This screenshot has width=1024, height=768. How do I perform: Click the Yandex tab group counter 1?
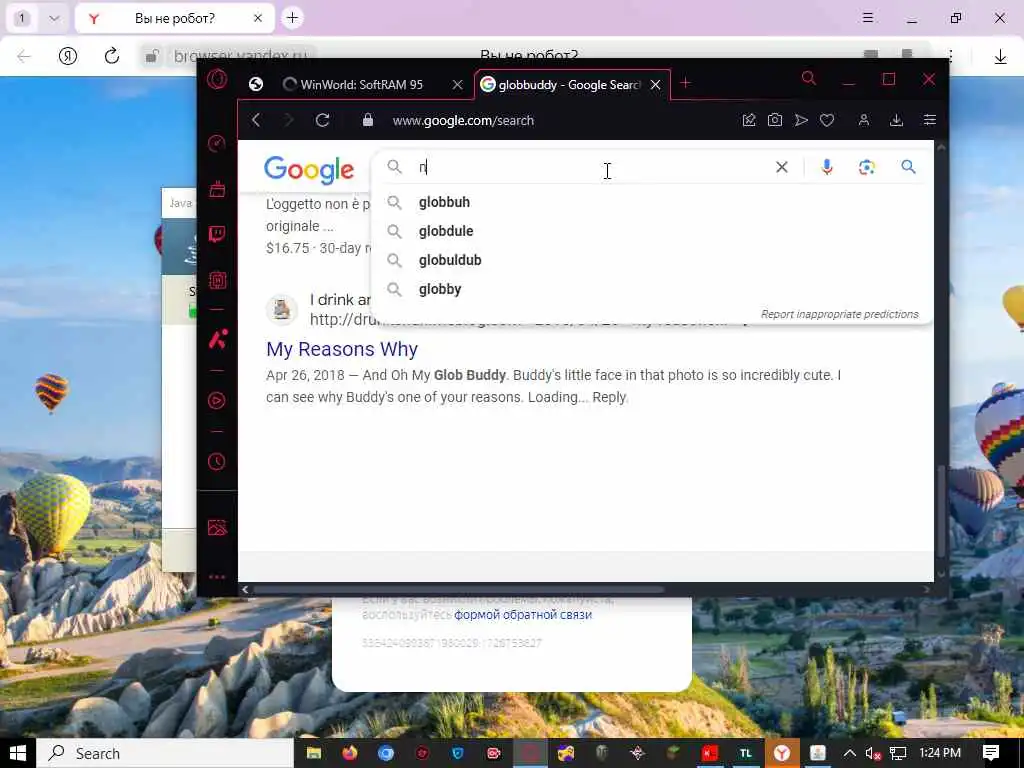coord(22,18)
